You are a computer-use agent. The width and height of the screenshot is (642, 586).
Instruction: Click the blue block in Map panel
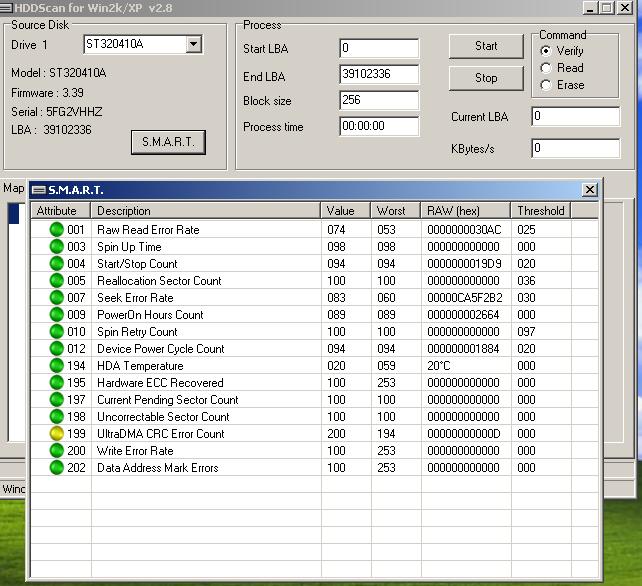coord(14,214)
